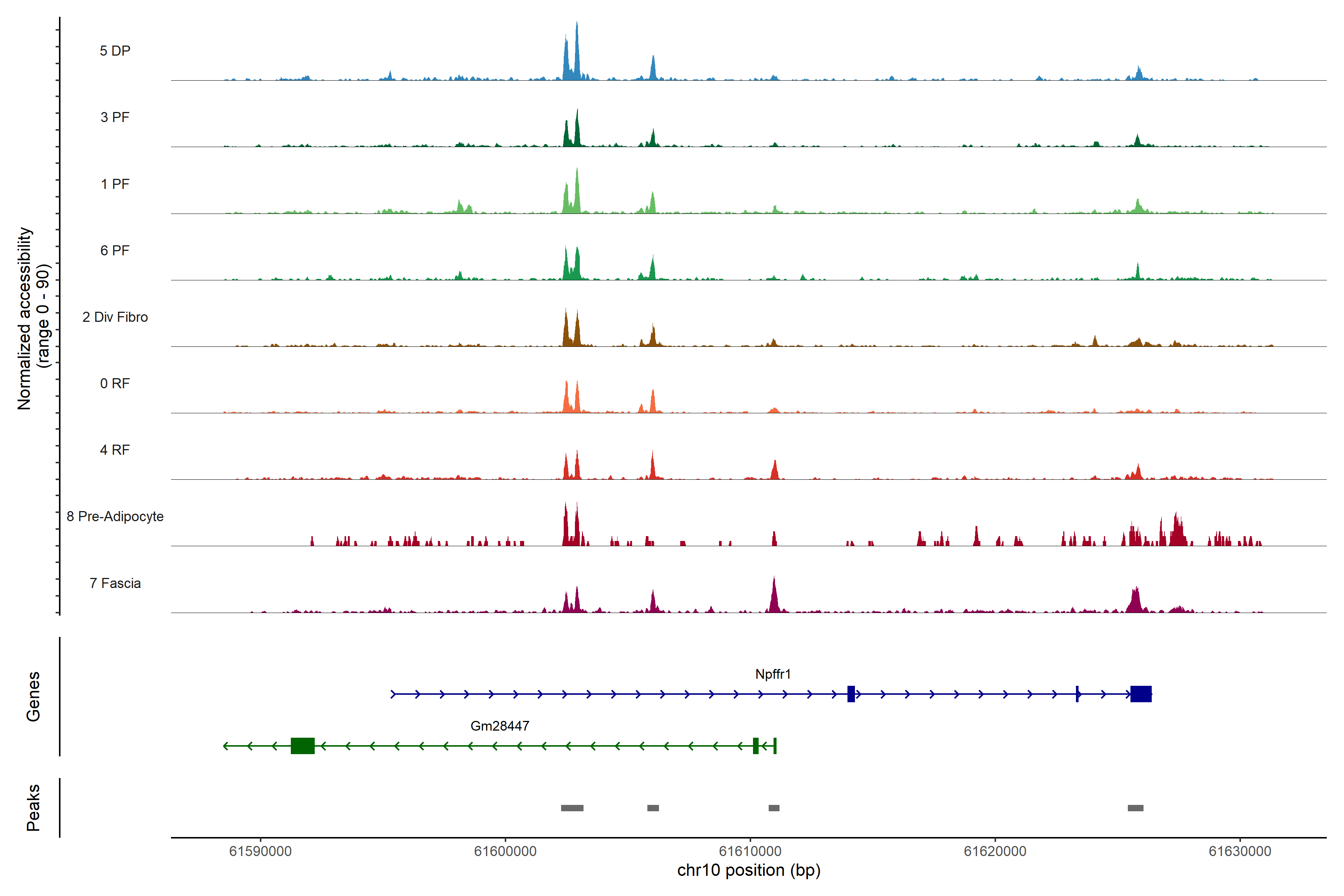Click the large green Gm28447 exon box
The width and height of the screenshot is (1344, 896).
click(x=302, y=746)
